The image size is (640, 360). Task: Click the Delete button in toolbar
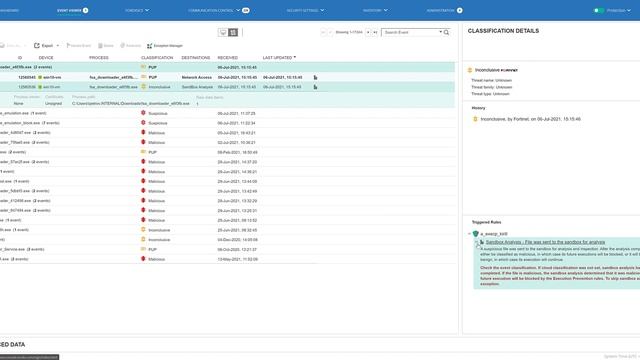click(x=106, y=46)
